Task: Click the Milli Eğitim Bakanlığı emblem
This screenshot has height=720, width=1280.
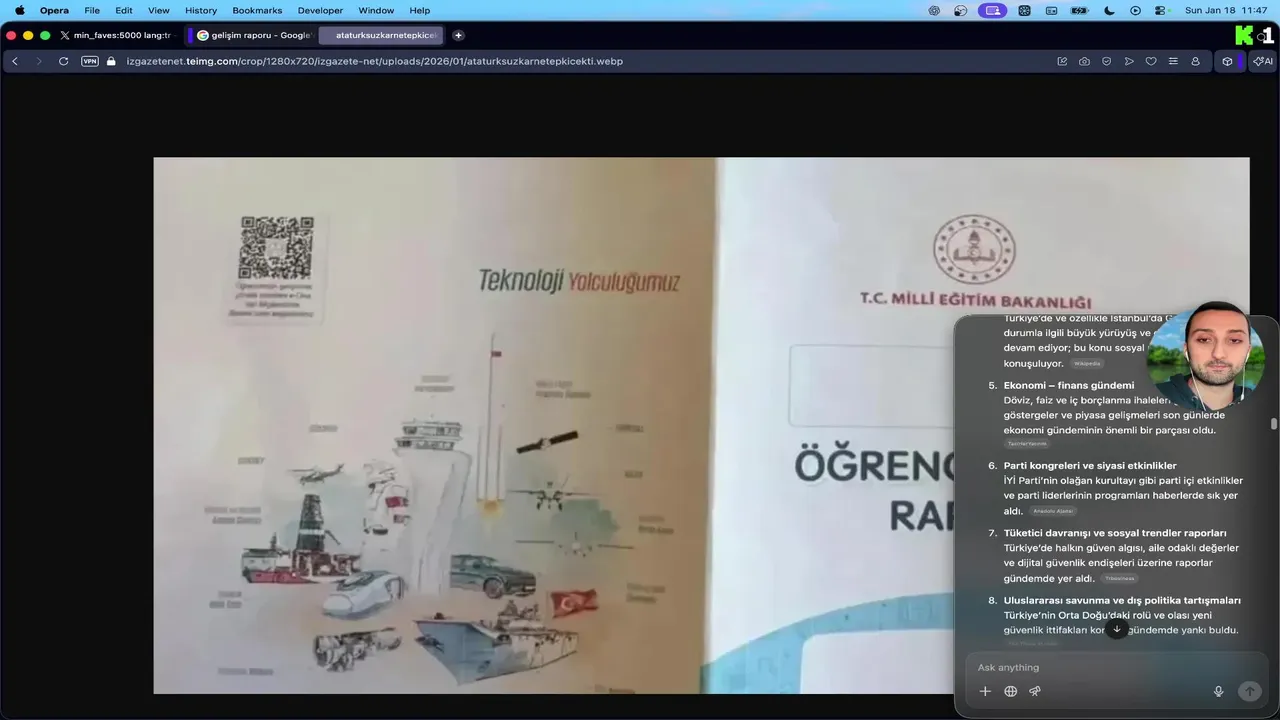Action: coord(974,249)
